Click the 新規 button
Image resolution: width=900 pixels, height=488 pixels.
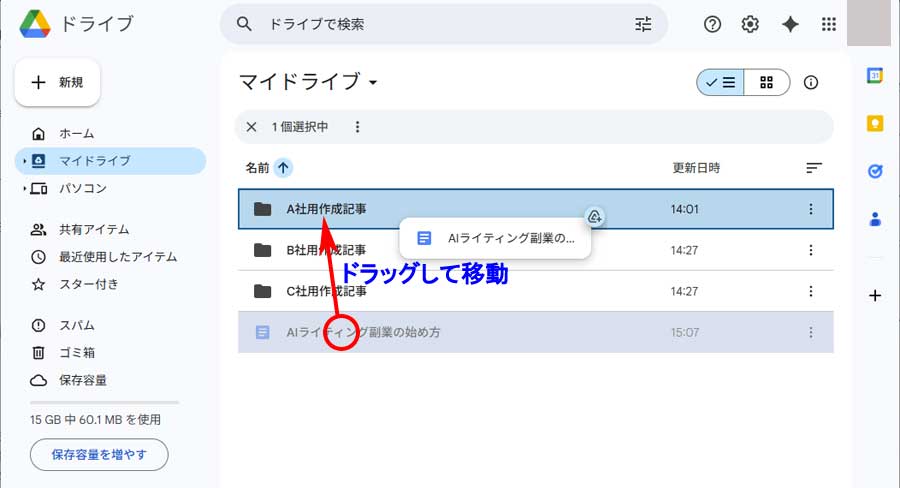[57, 82]
